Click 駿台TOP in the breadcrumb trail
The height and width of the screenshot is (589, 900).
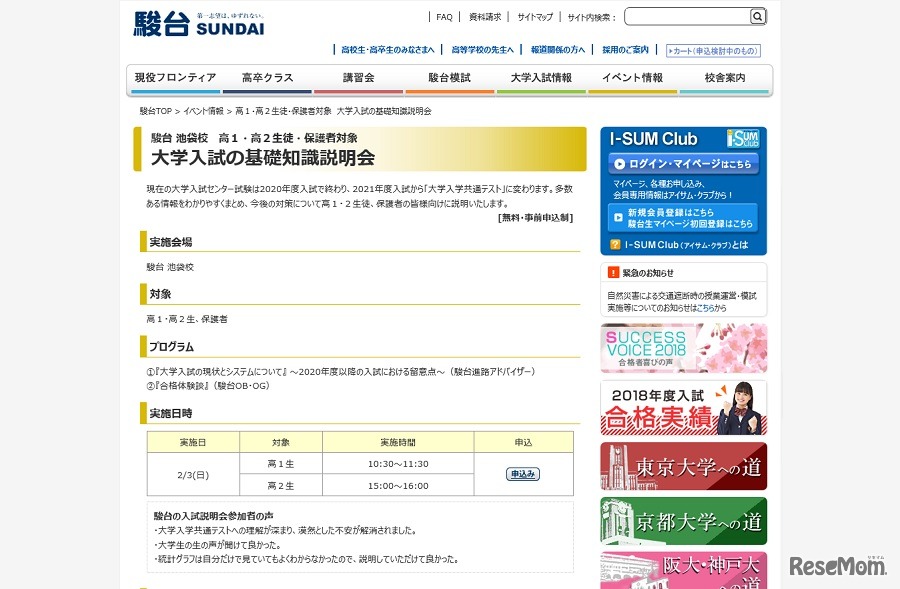[154, 111]
